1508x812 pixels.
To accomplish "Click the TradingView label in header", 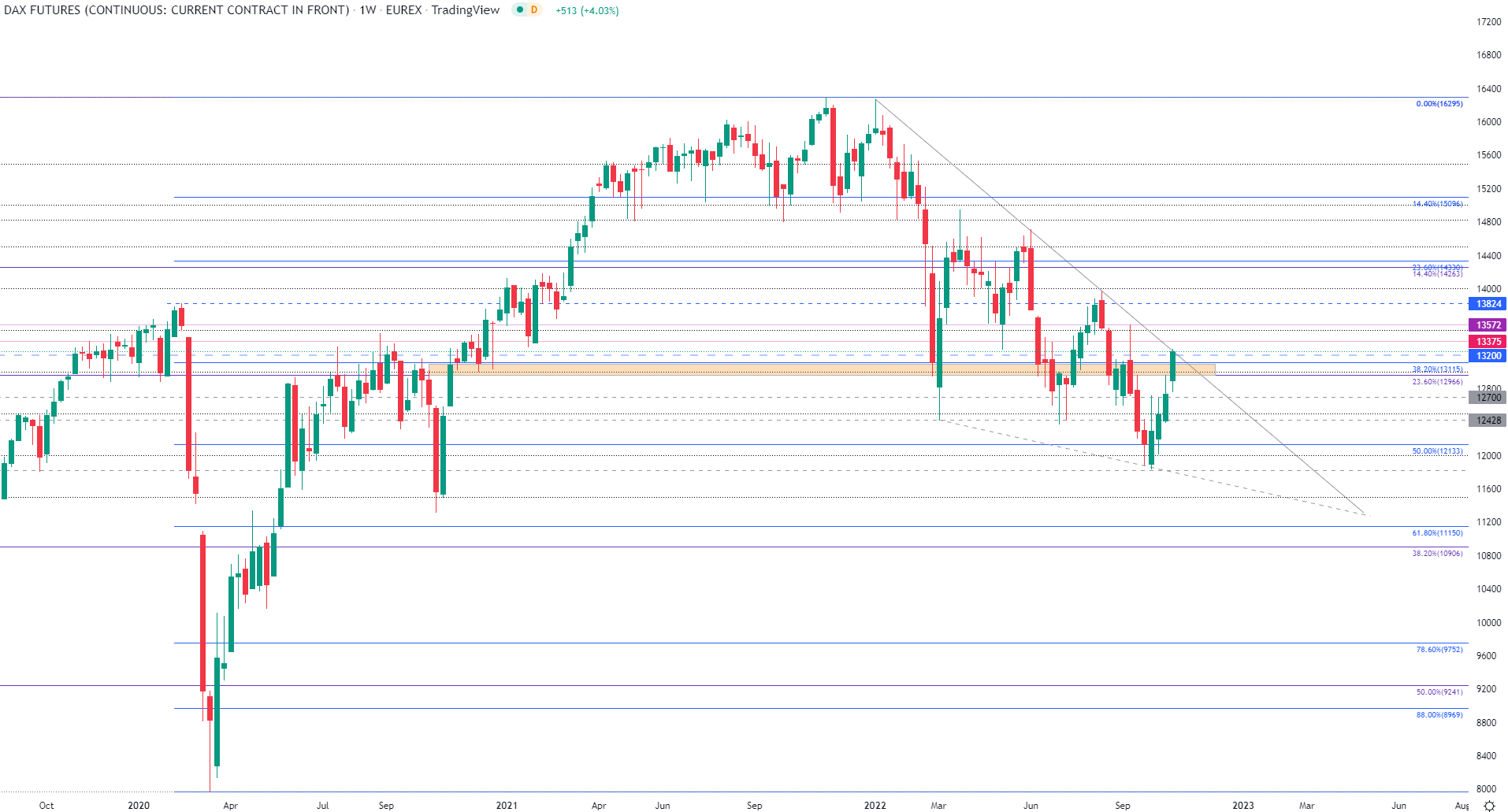I will [466, 10].
